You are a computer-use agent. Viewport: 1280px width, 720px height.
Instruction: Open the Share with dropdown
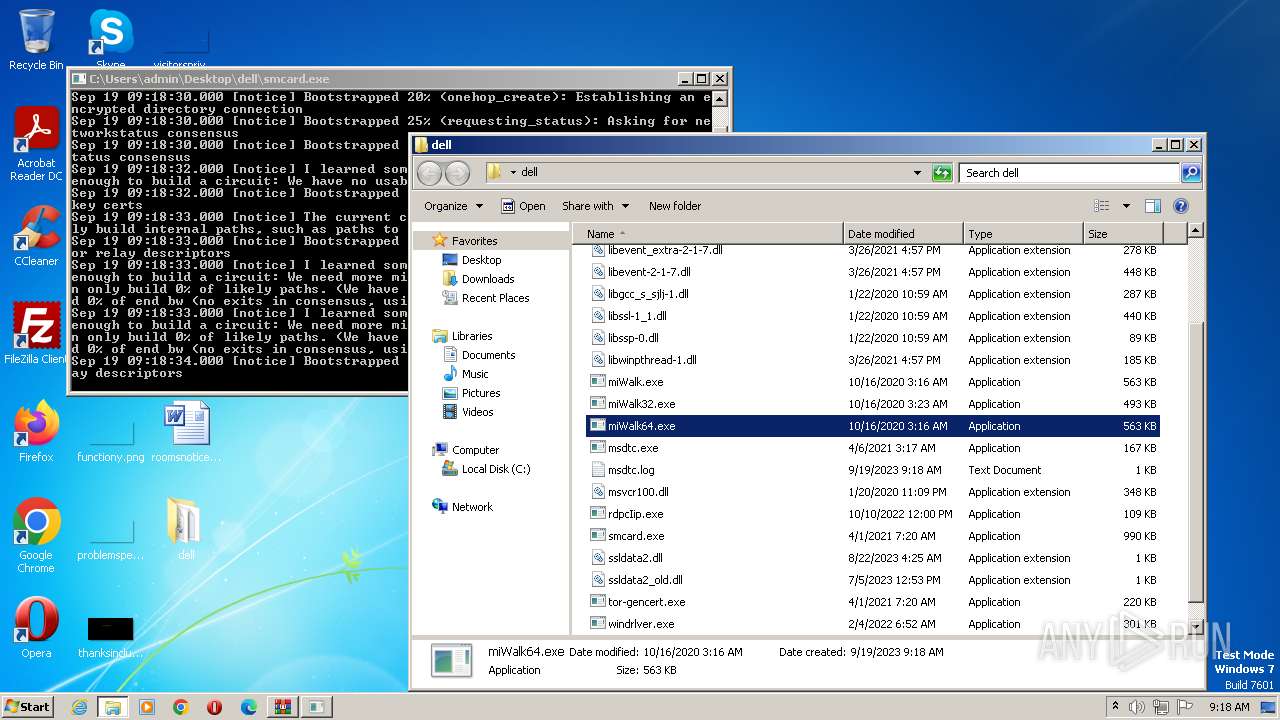point(595,206)
